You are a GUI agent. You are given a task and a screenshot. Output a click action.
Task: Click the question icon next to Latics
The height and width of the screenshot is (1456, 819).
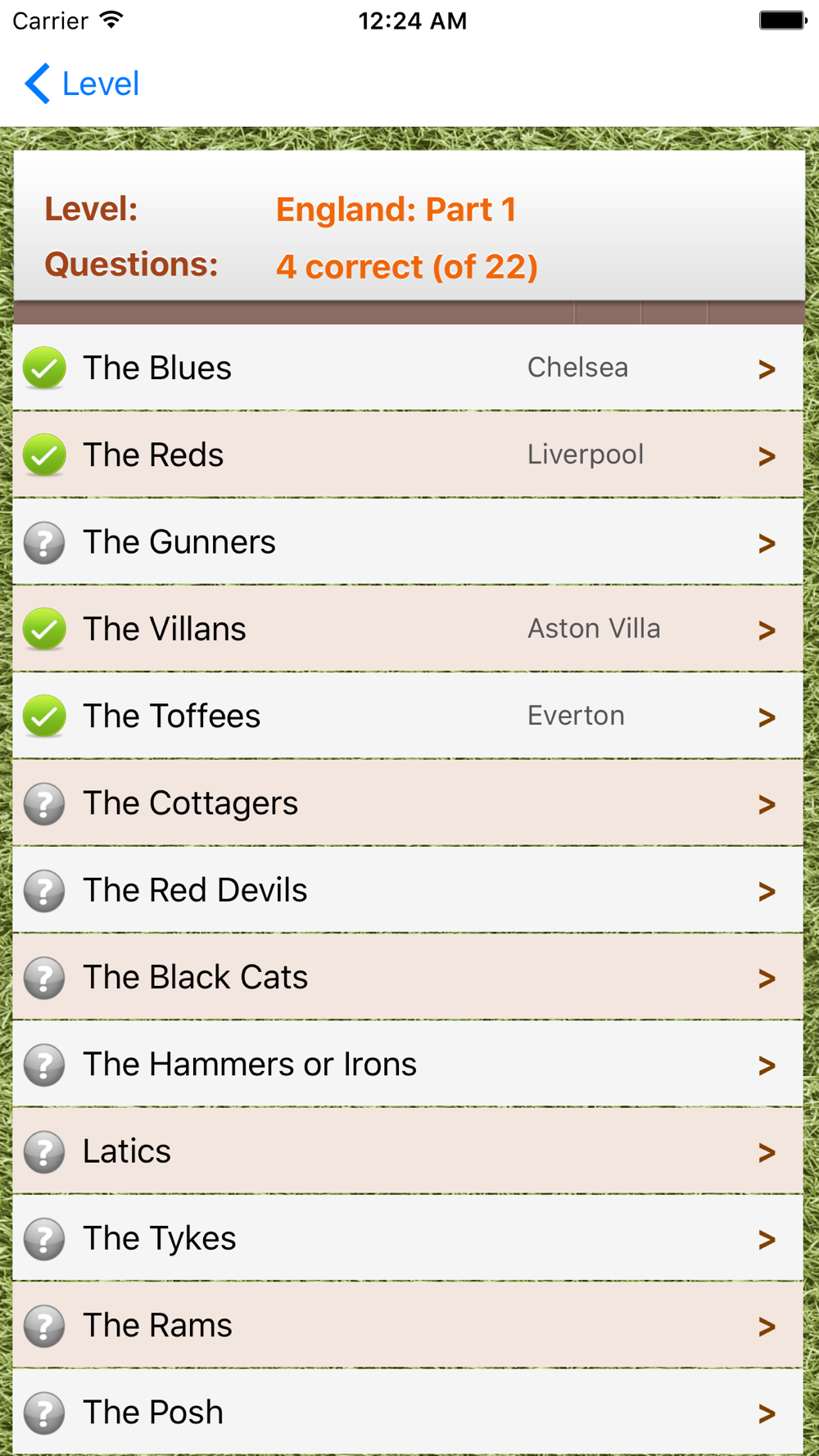coord(44,1152)
